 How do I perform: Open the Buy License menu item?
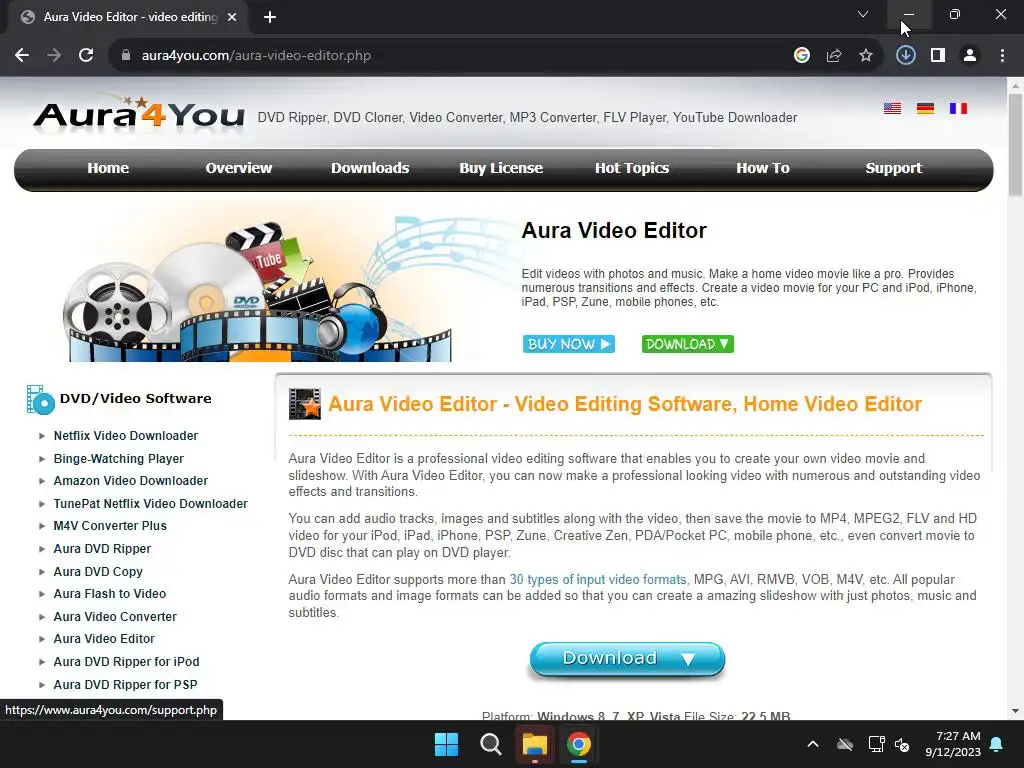pos(501,168)
